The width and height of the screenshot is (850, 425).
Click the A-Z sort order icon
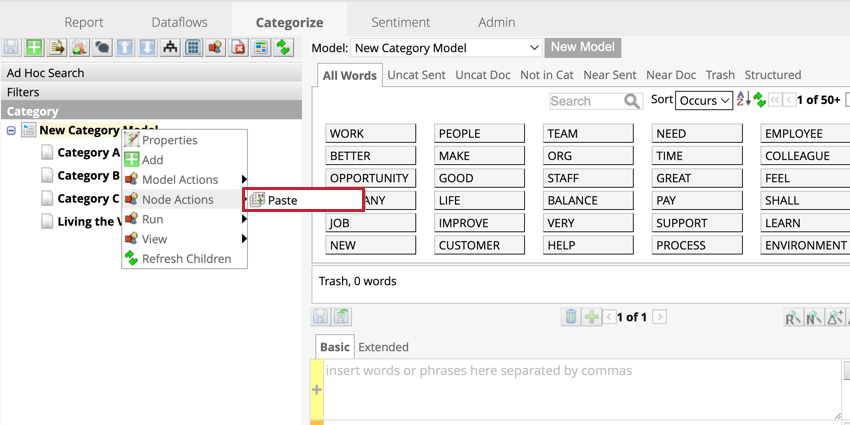pyautogui.click(x=742, y=100)
